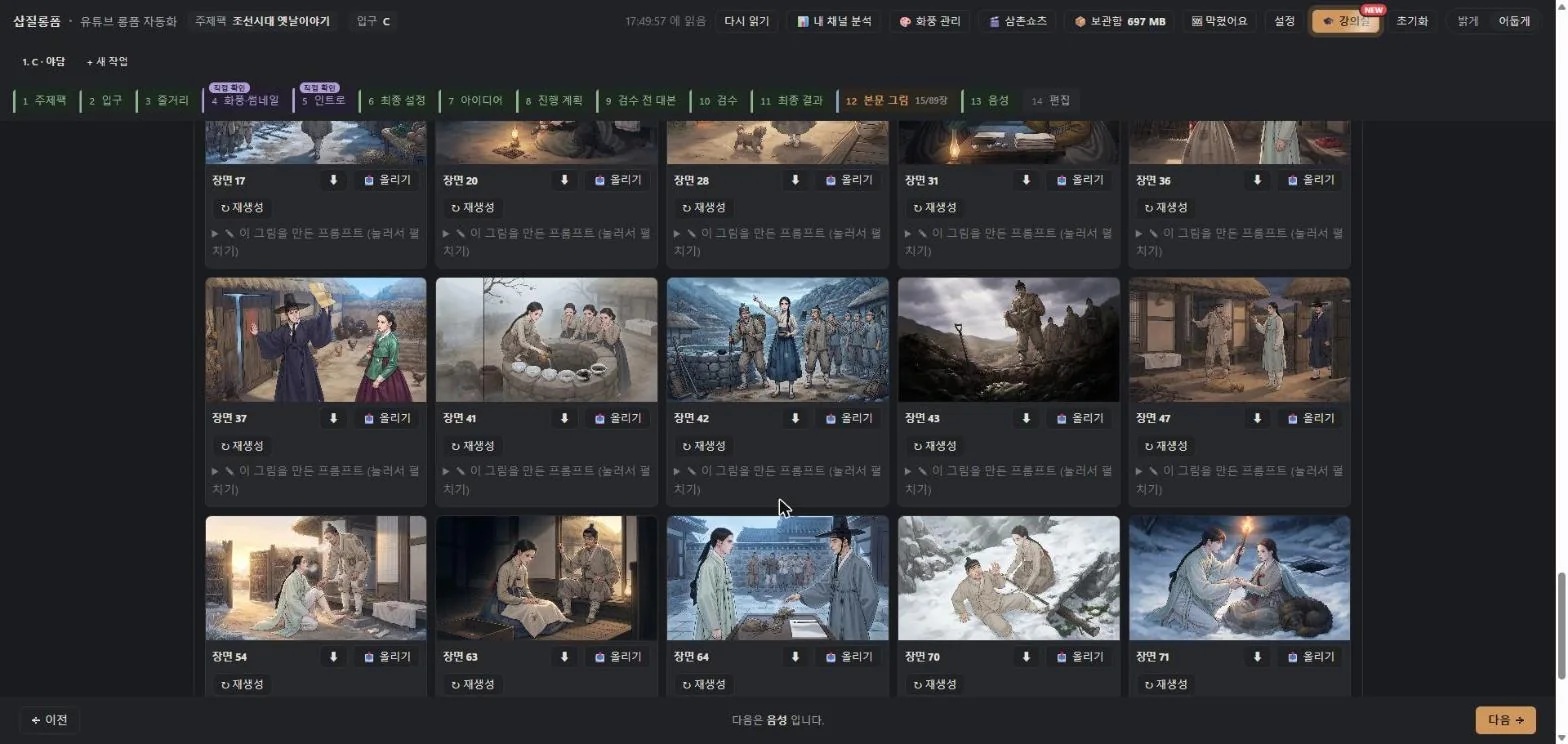Download the 장면 71 image

click(x=1257, y=657)
